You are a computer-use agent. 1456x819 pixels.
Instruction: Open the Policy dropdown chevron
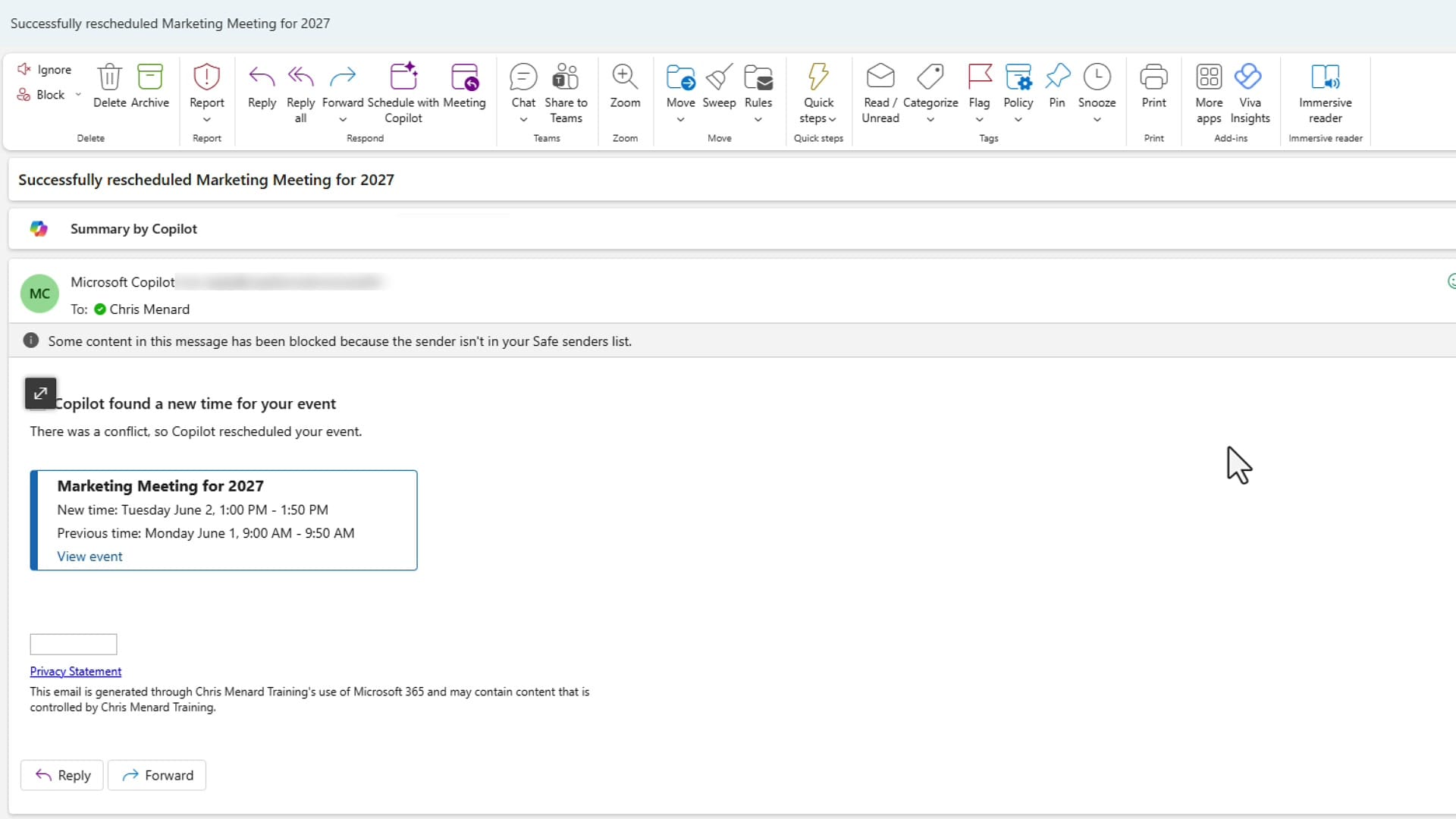1018,119
